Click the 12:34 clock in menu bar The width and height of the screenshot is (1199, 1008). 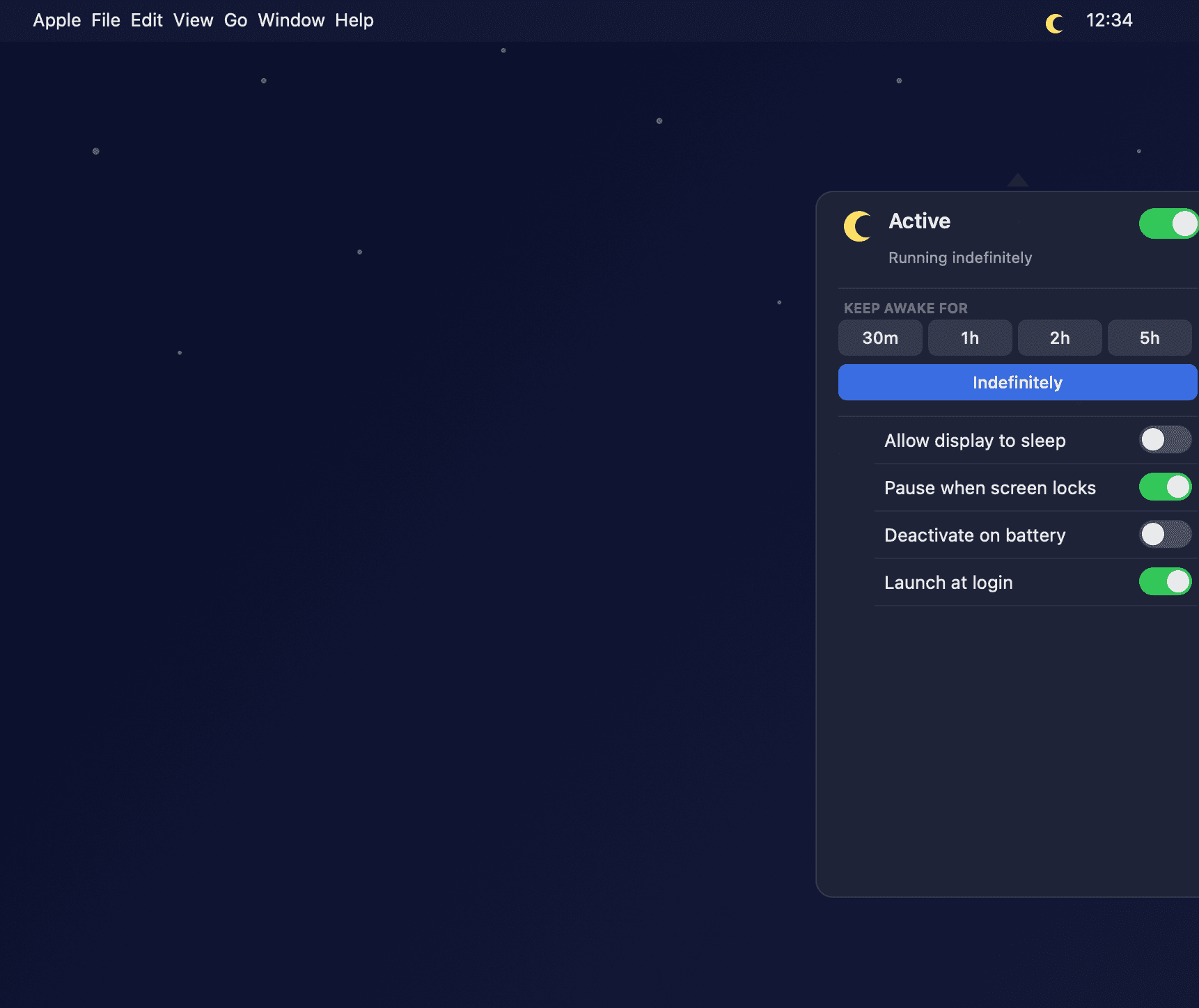(x=1109, y=20)
